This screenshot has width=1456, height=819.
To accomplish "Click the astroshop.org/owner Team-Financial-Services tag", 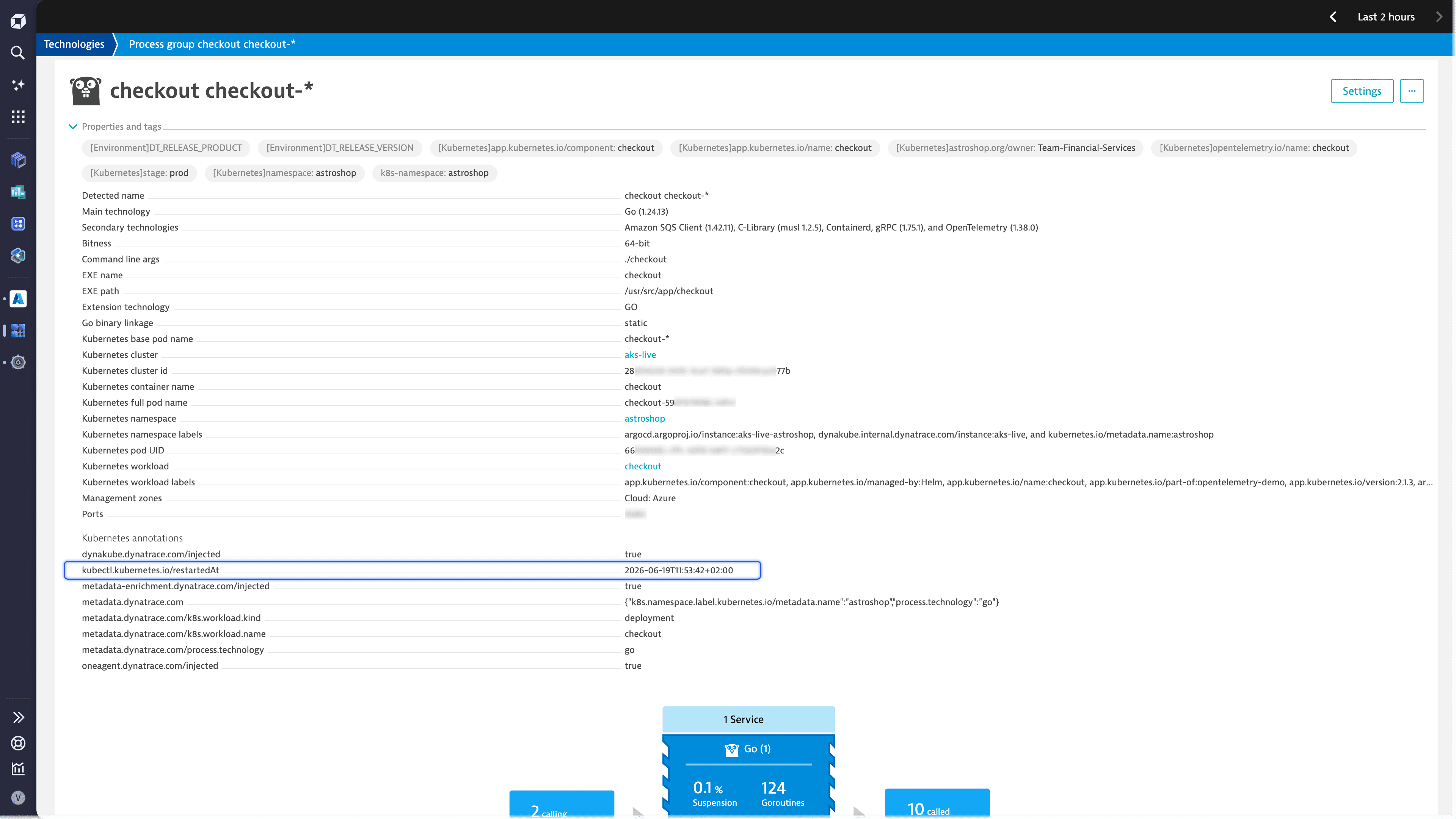I will (x=1015, y=148).
